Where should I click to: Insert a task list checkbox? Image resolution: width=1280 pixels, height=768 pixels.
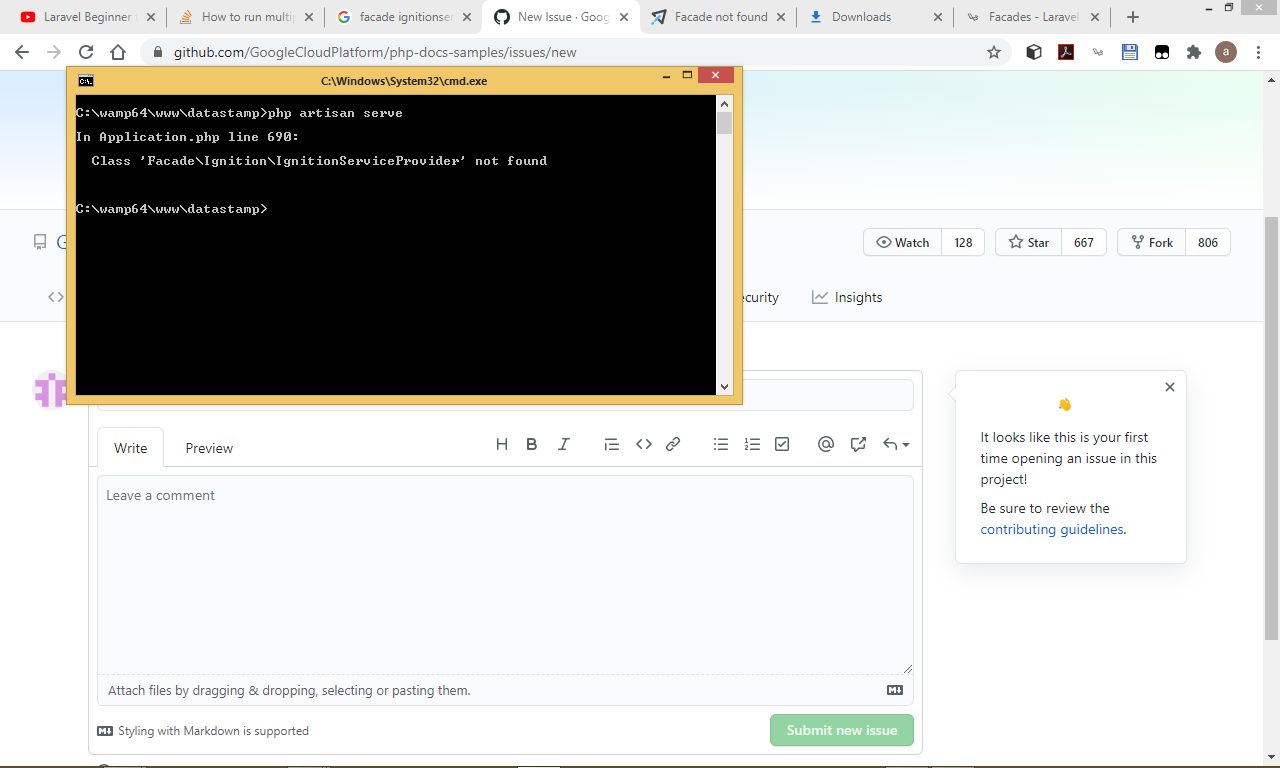pyautogui.click(x=781, y=444)
